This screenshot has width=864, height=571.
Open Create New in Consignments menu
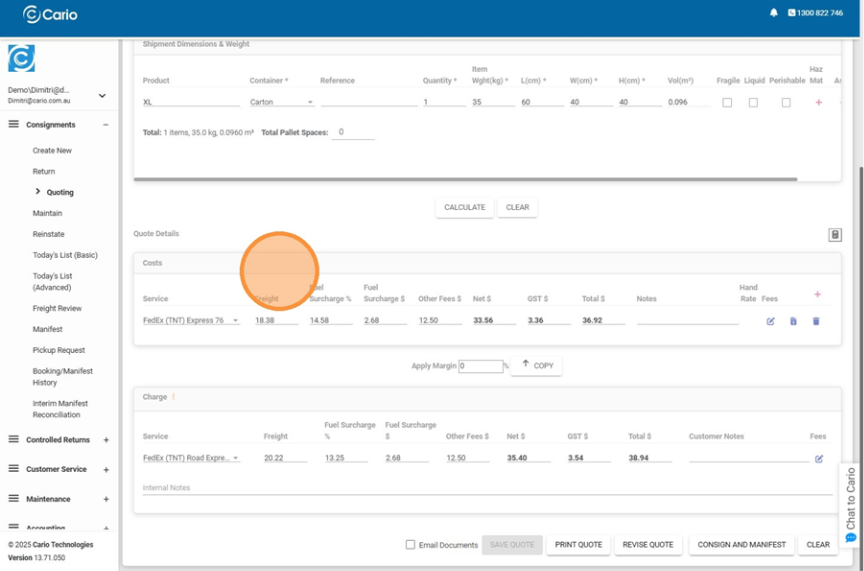click(x=52, y=150)
